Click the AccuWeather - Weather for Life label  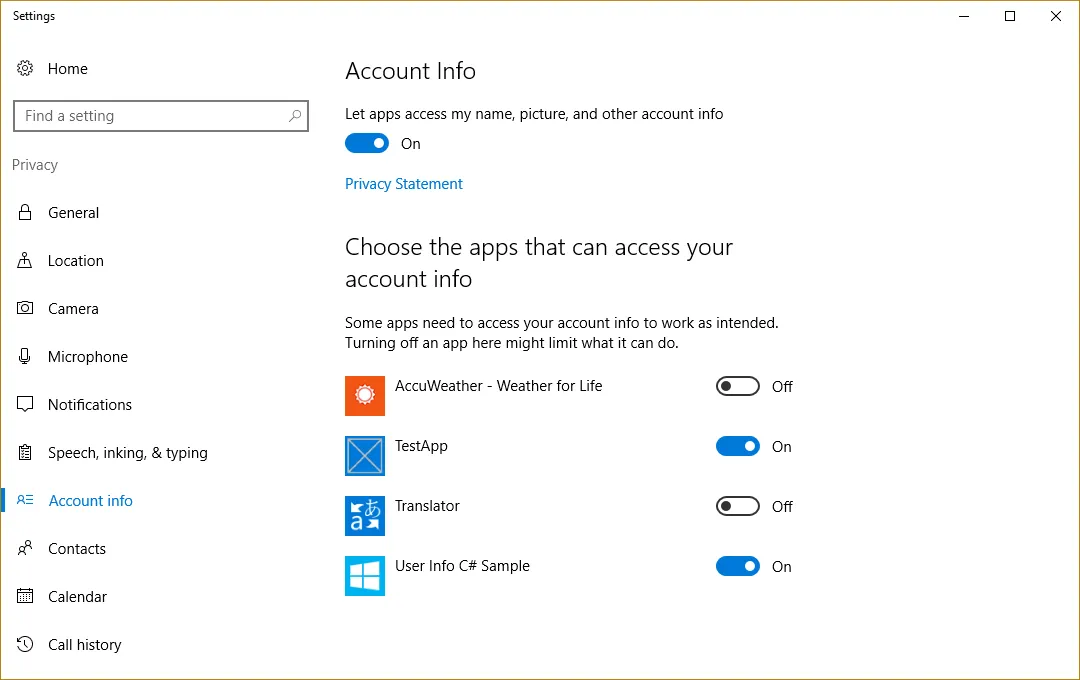pos(499,386)
